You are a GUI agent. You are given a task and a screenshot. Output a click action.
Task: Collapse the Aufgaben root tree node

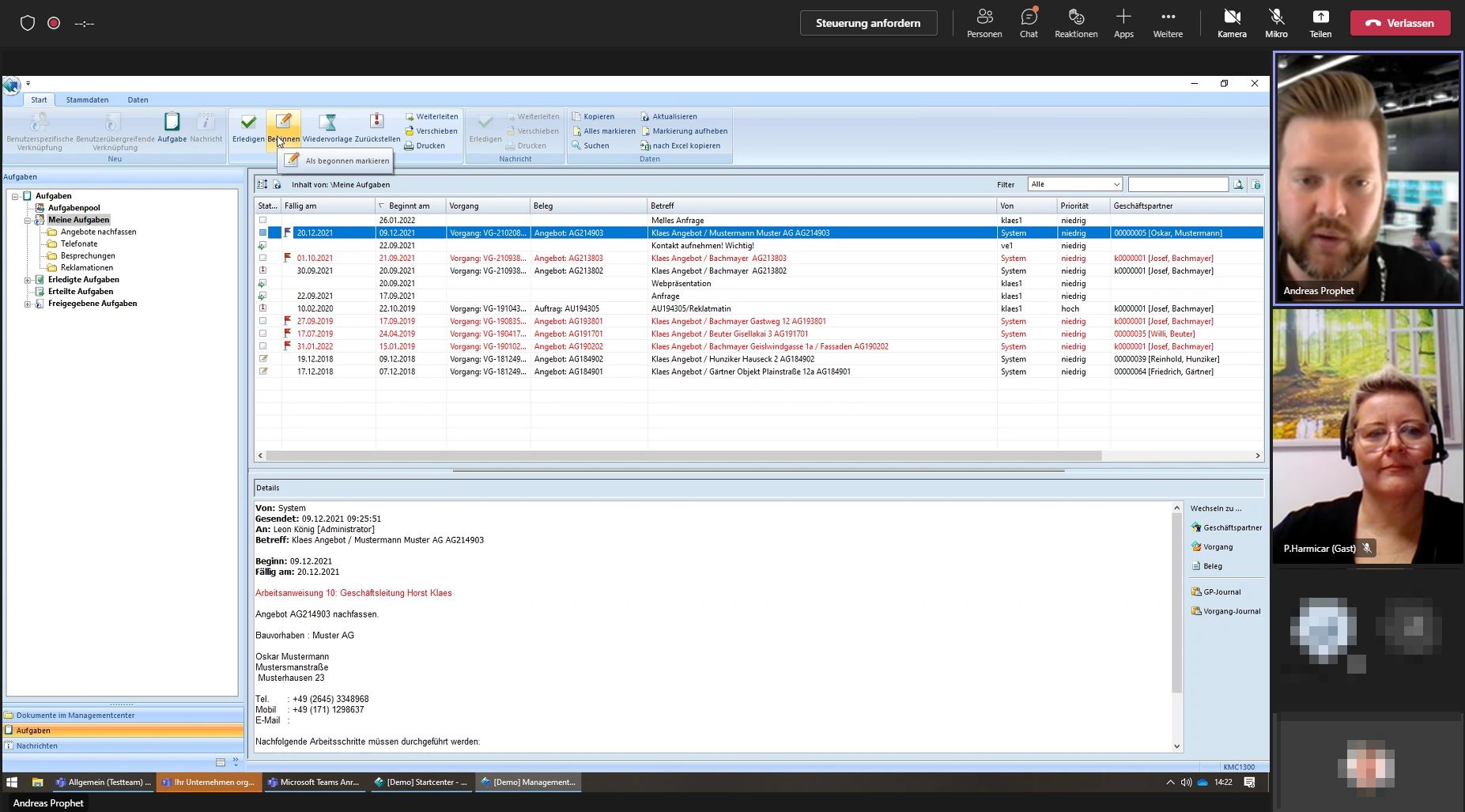pos(15,196)
